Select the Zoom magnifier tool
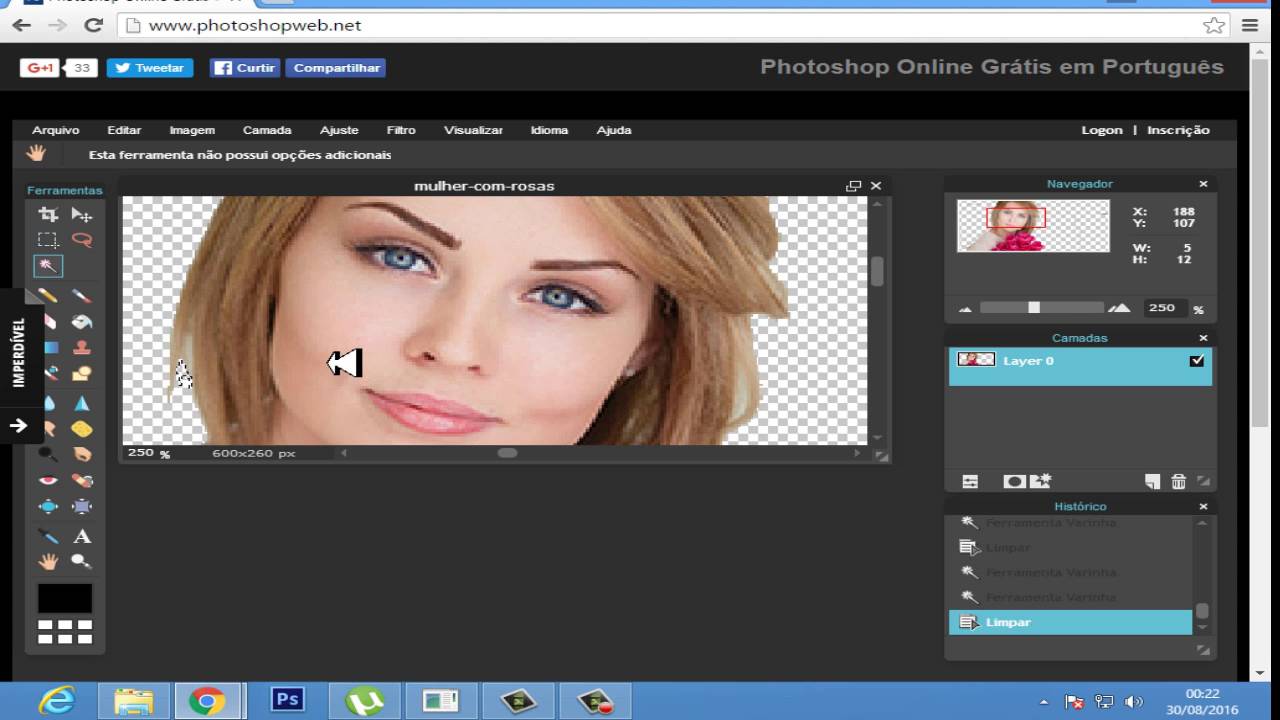This screenshot has width=1280, height=720. coord(82,562)
